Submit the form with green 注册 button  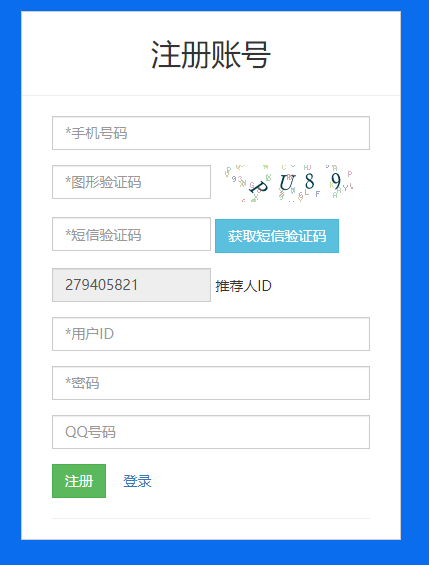point(79,481)
